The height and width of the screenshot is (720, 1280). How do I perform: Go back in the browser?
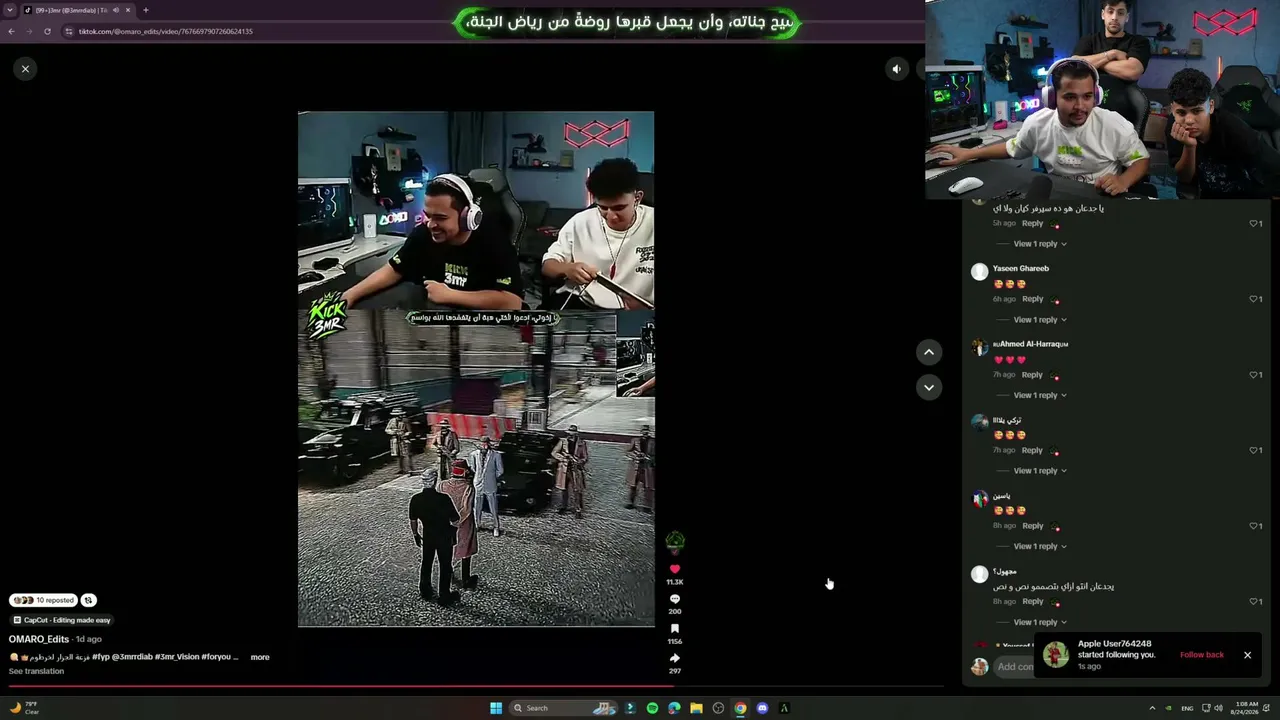click(11, 31)
